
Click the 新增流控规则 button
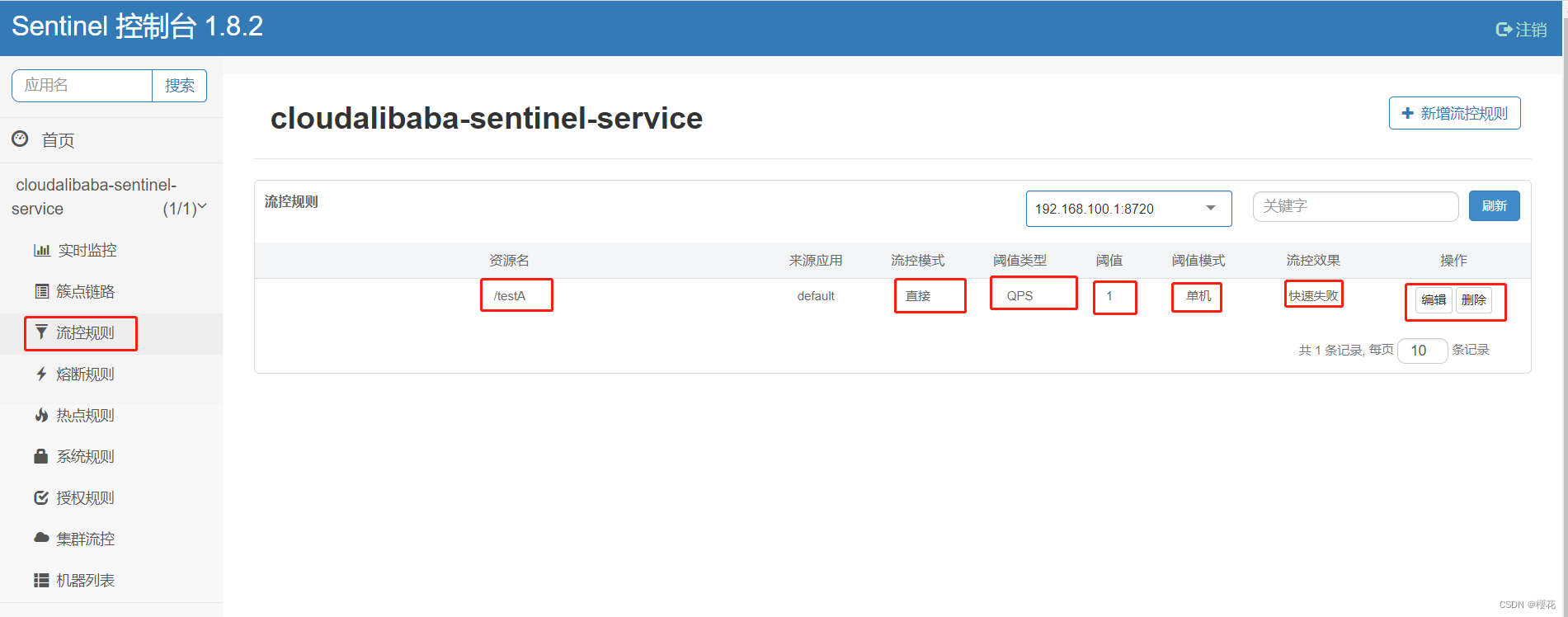point(1454,113)
